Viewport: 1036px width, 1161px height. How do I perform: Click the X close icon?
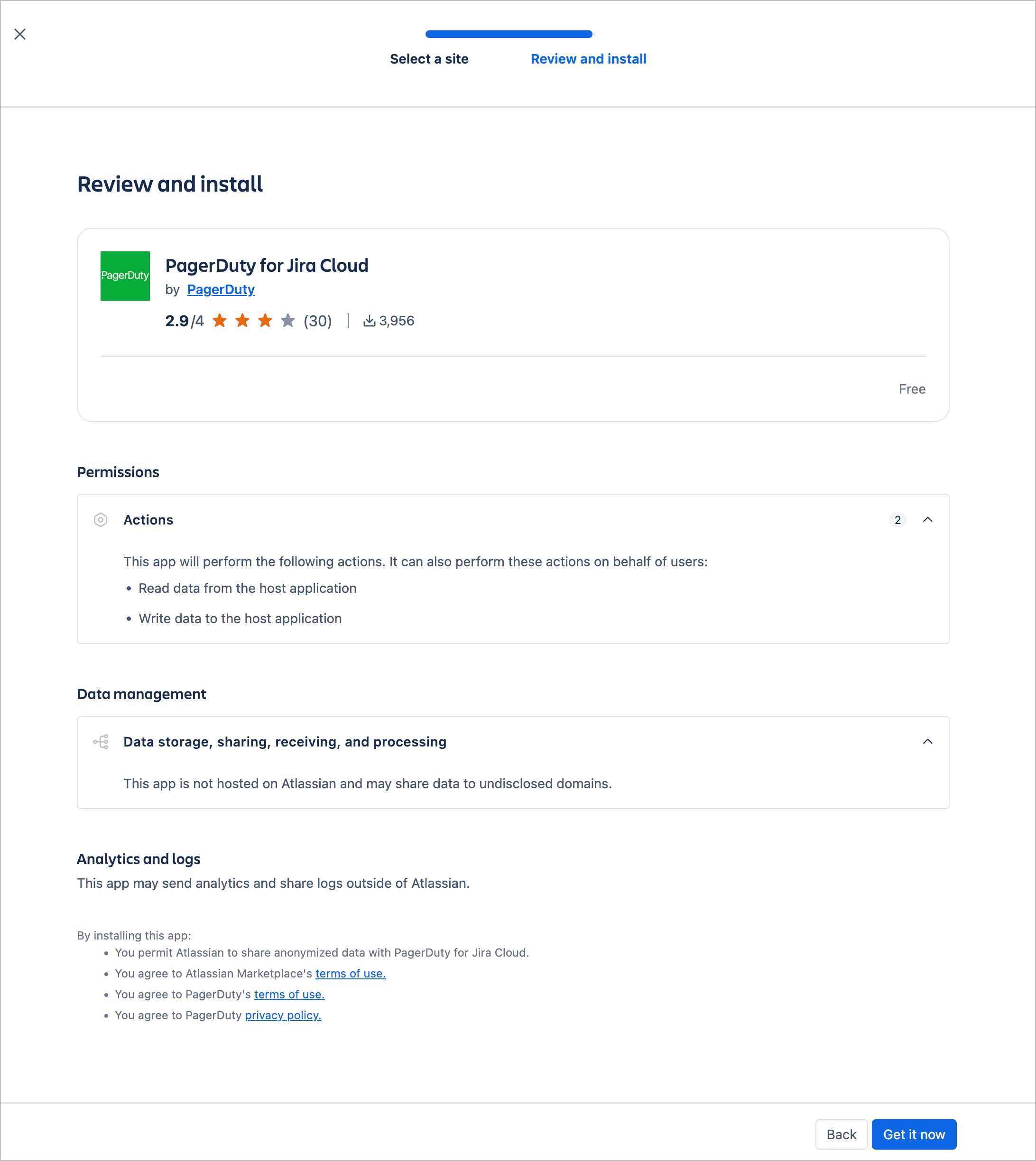[20, 34]
